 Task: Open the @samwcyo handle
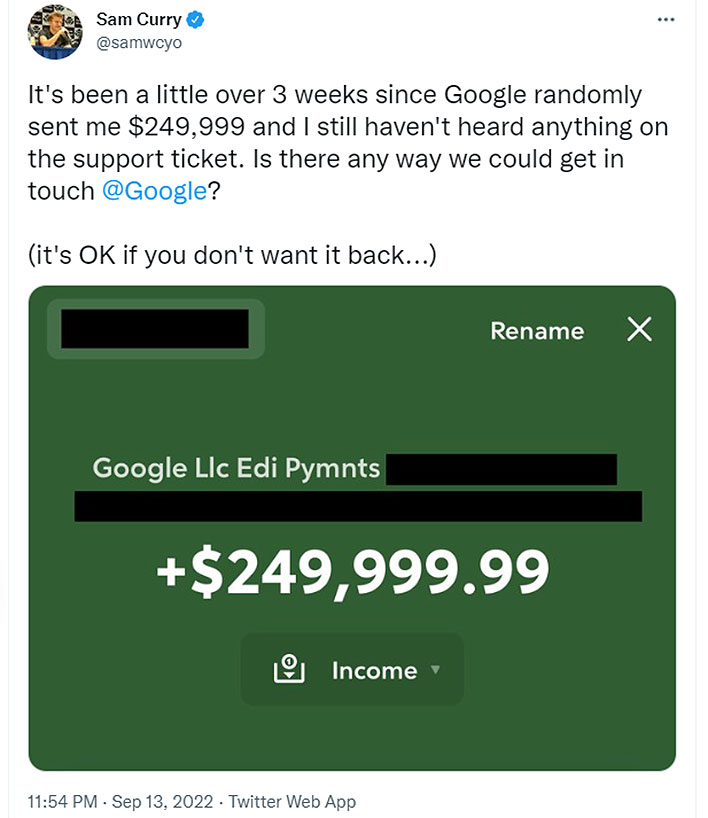click(x=139, y=44)
